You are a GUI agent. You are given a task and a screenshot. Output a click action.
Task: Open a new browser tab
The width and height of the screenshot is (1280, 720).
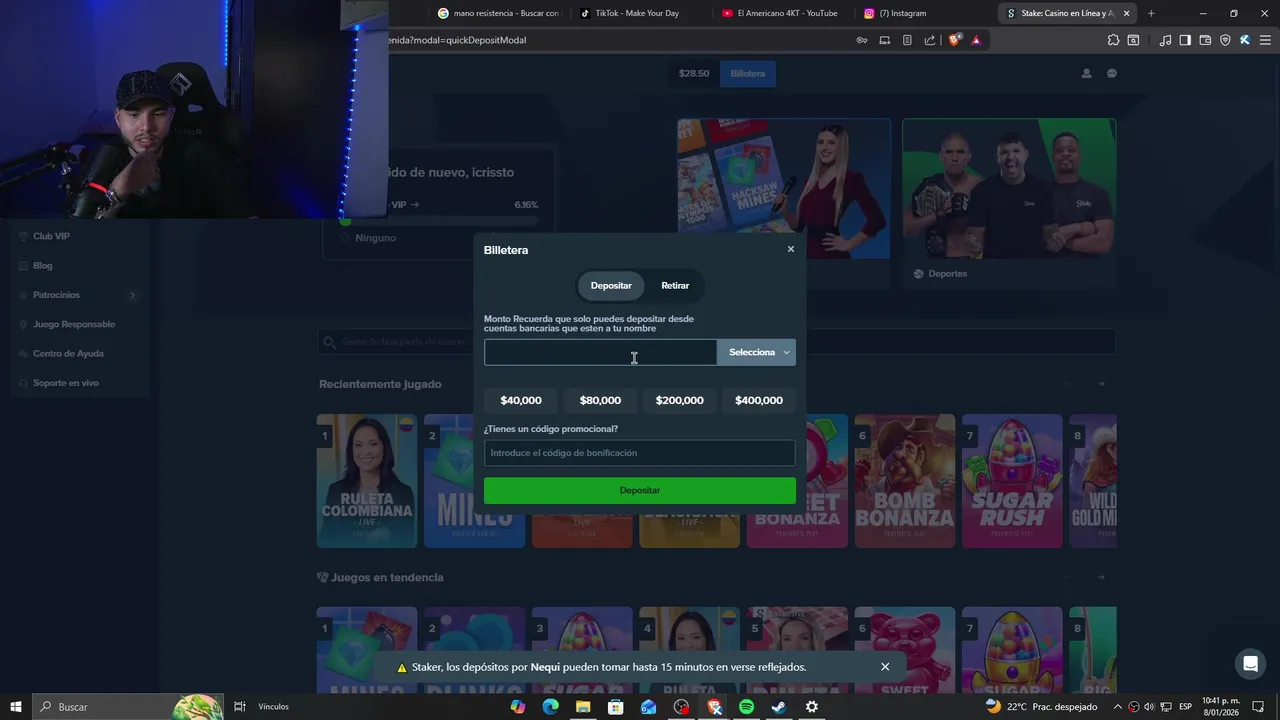(x=1151, y=13)
